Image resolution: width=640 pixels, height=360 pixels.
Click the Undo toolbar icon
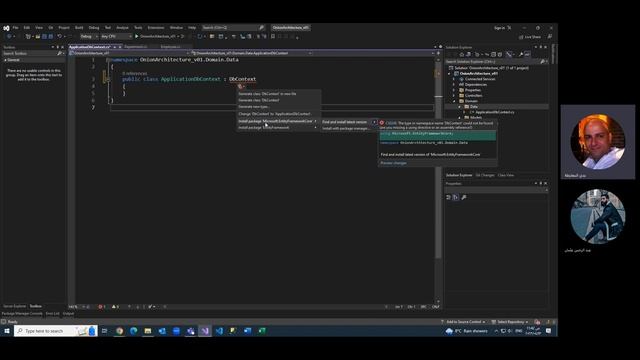[60, 36]
